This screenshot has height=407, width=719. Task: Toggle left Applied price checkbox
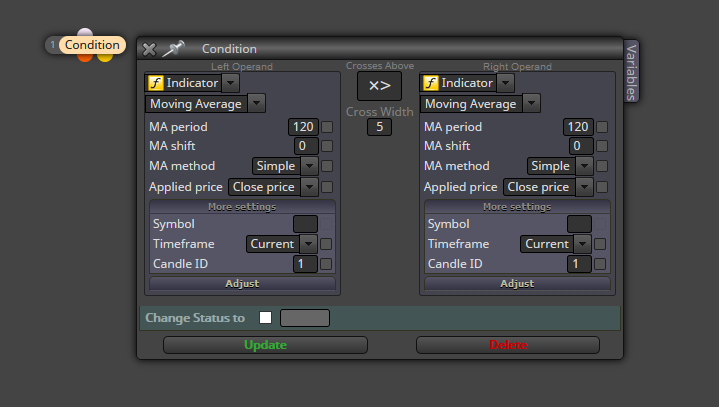pyautogui.click(x=327, y=187)
